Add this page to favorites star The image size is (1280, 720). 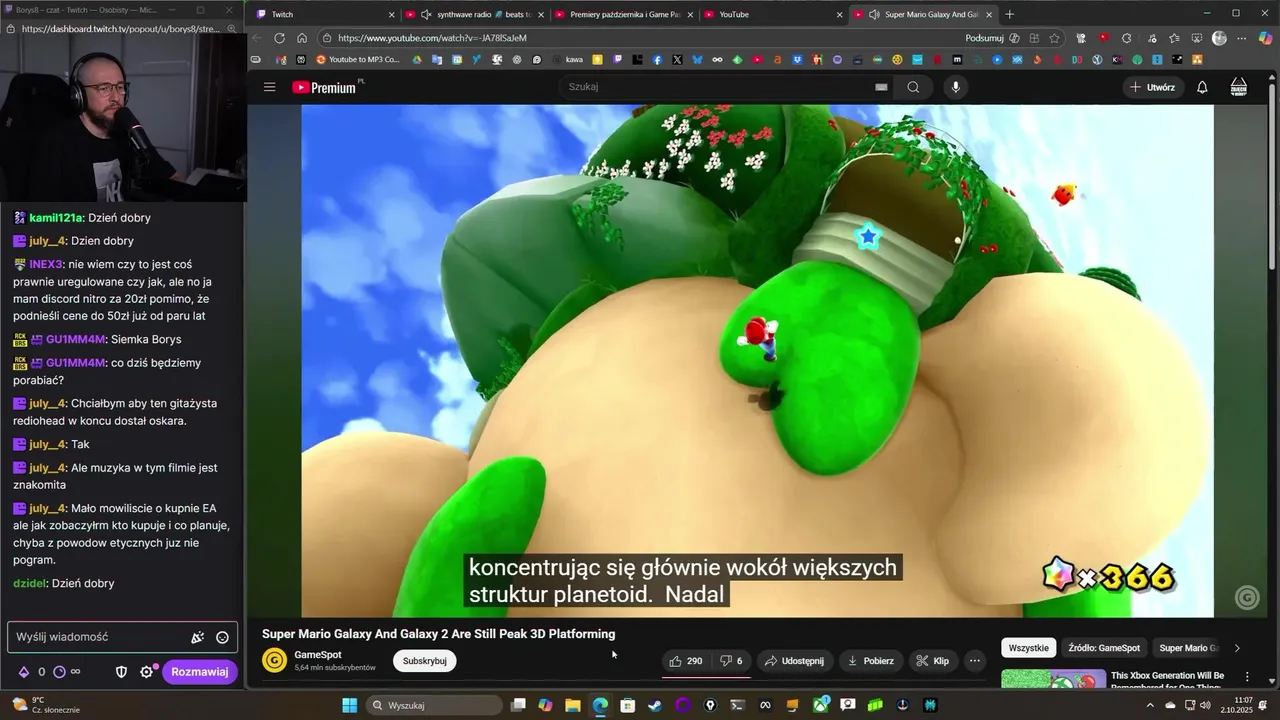click(x=1054, y=38)
